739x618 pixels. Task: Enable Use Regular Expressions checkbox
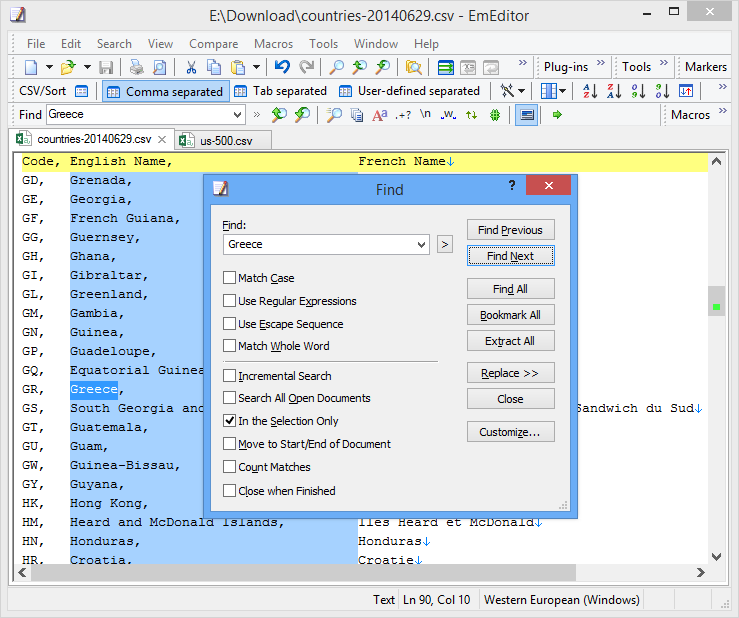tap(230, 300)
